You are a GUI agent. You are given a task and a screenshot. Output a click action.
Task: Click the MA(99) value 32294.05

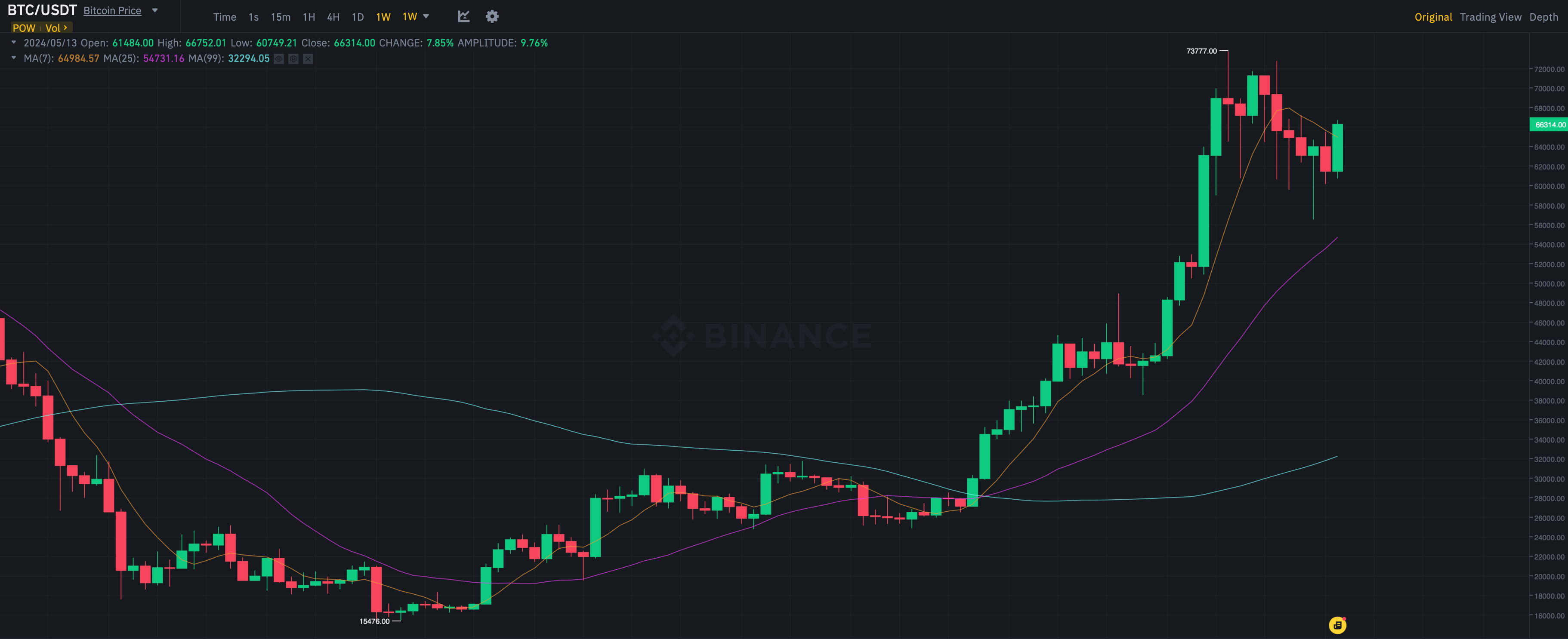(x=249, y=58)
